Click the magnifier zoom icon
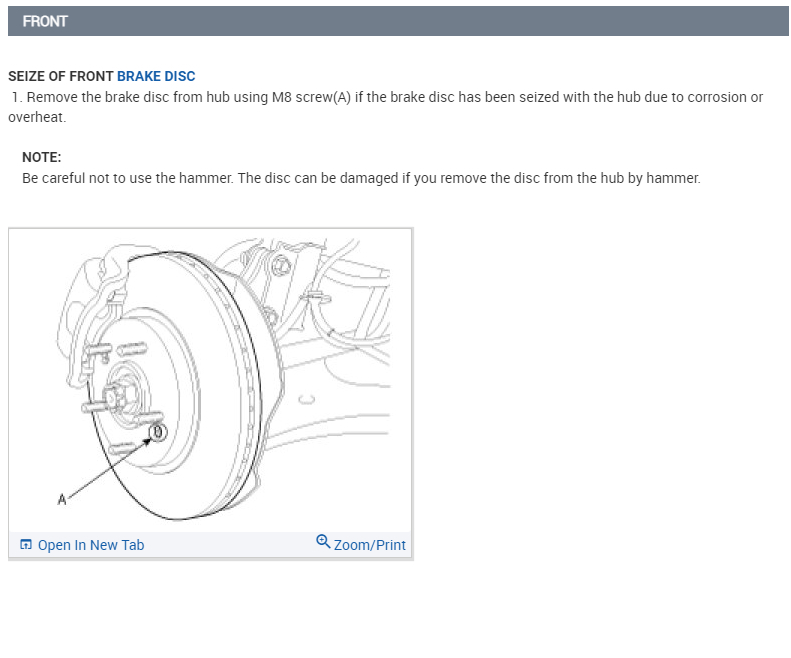 [x=323, y=542]
